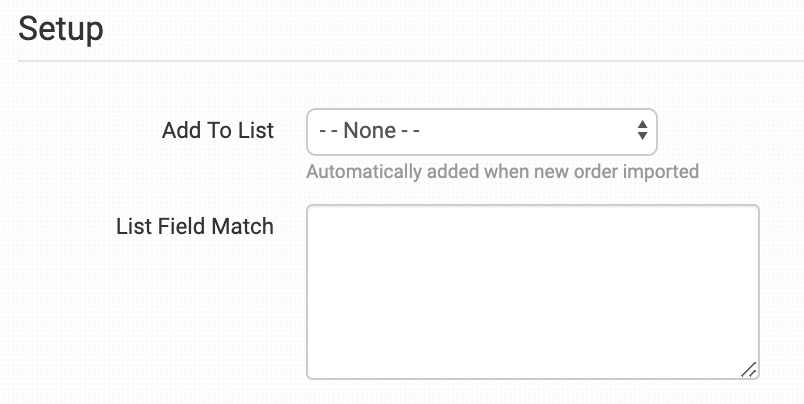Screen dimensions: 804x404
Task: Click the up-down arrows on the list selector
Action: (642, 131)
